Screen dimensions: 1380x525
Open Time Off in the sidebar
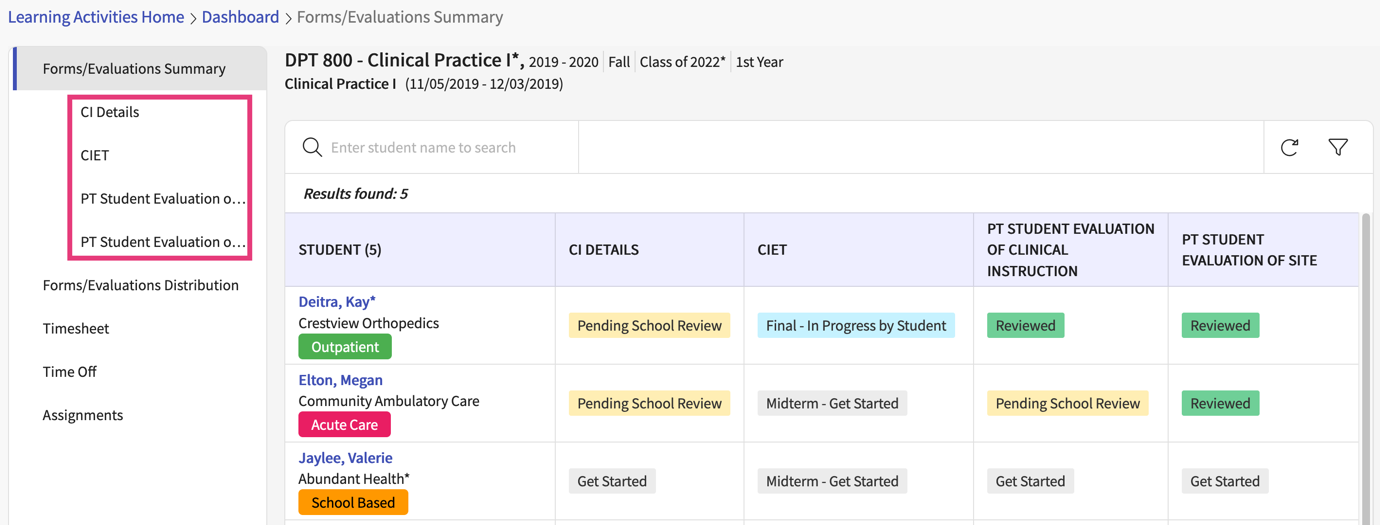[x=70, y=372]
